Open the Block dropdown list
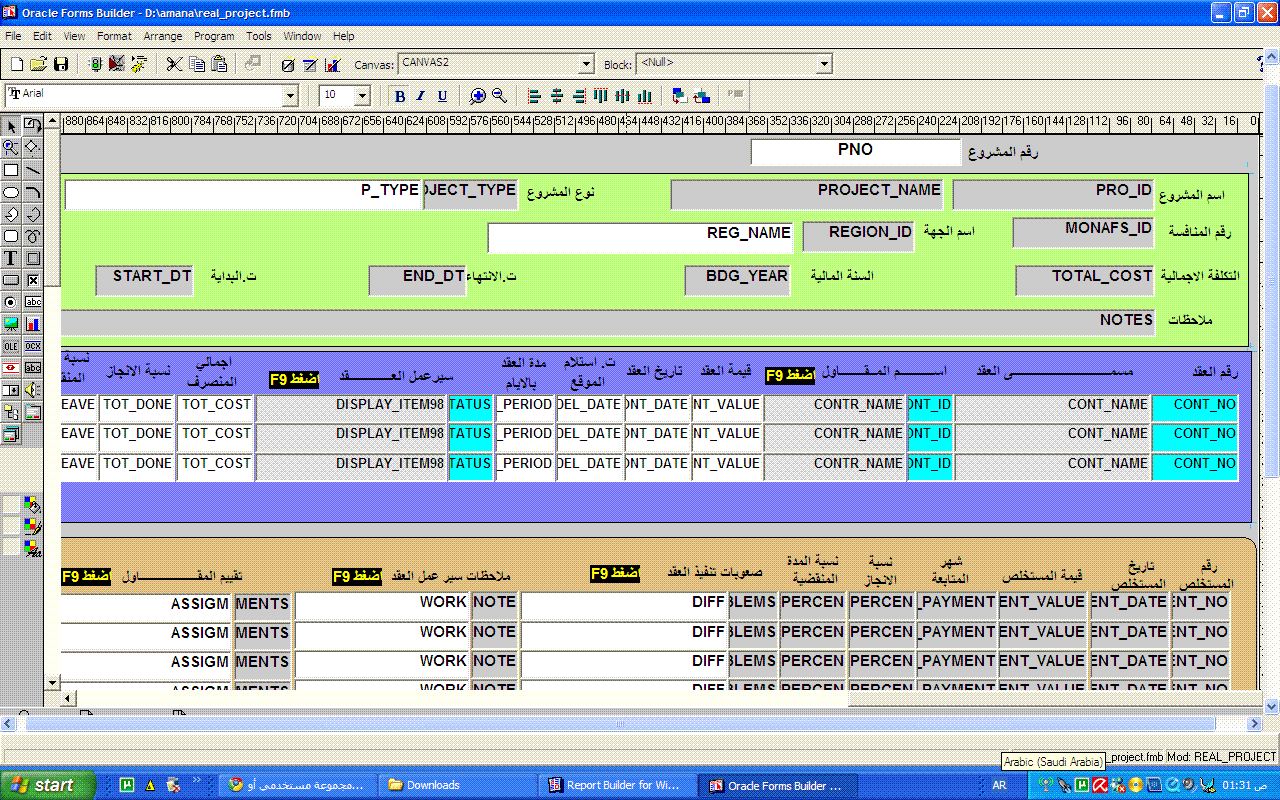This screenshot has width=1280, height=800. (824, 65)
